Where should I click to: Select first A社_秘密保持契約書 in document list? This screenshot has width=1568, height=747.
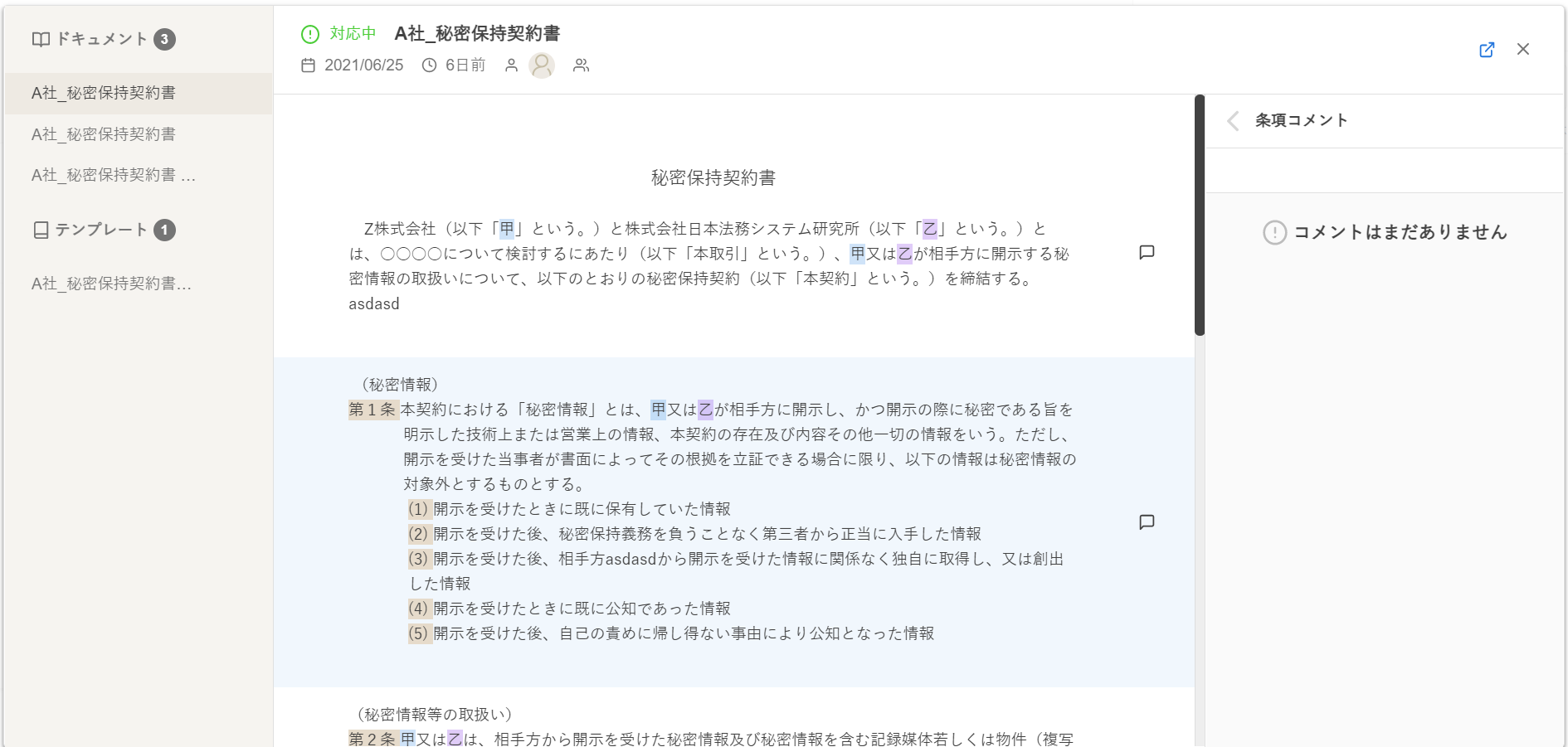point(104,93)
